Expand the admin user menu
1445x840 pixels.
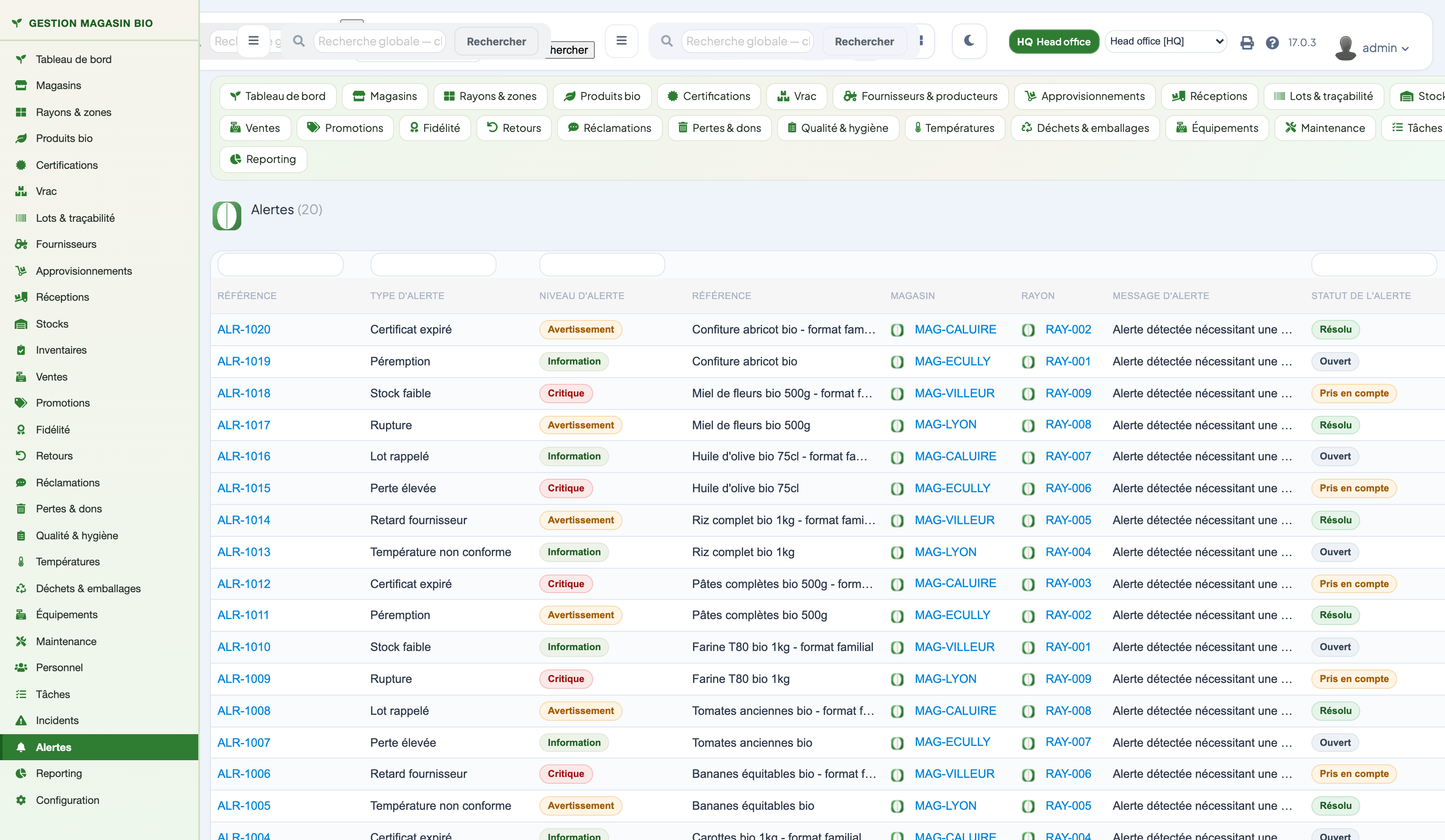coord(1372,47)
